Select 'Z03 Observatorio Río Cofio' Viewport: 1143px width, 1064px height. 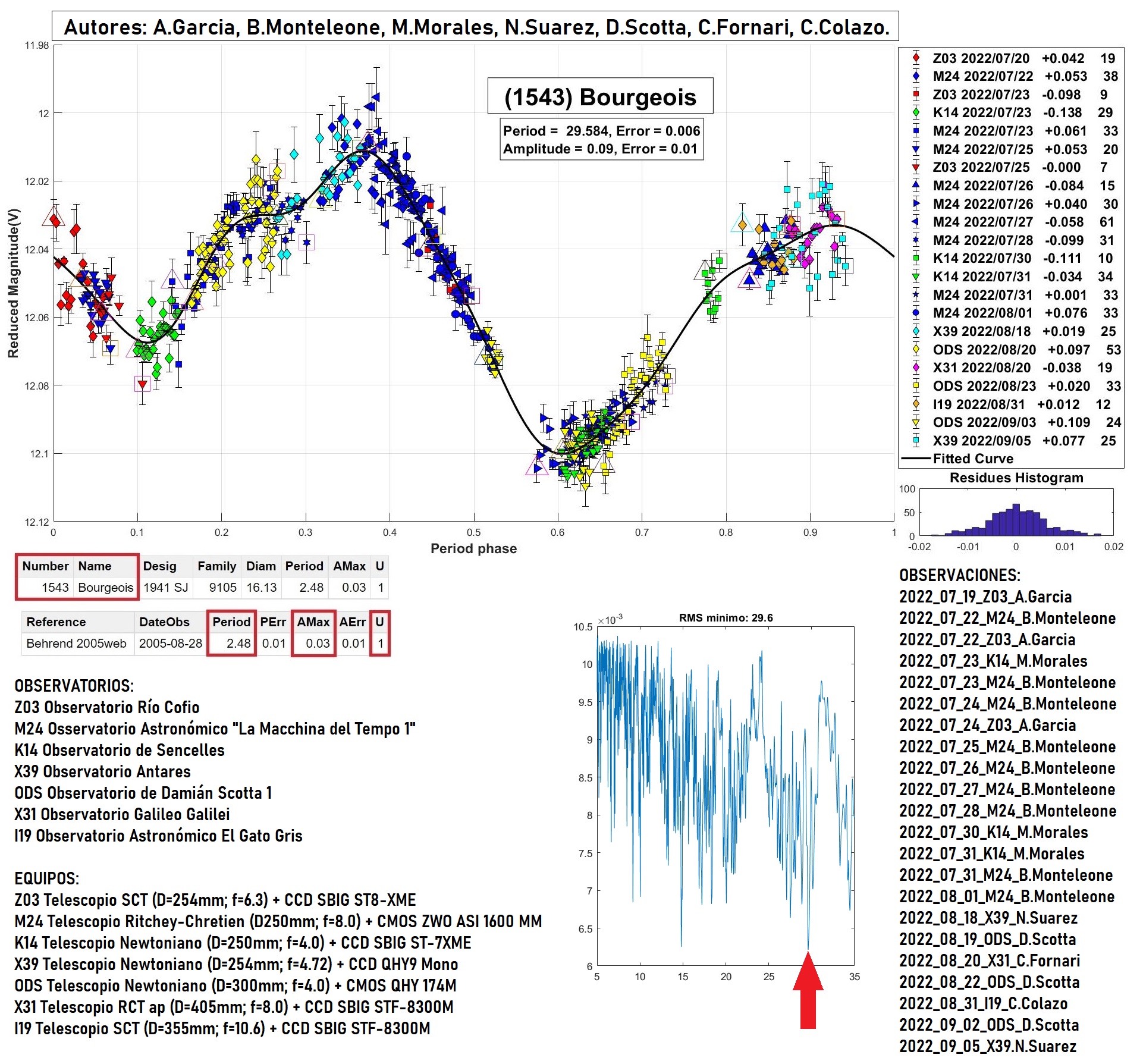(107, 707)
